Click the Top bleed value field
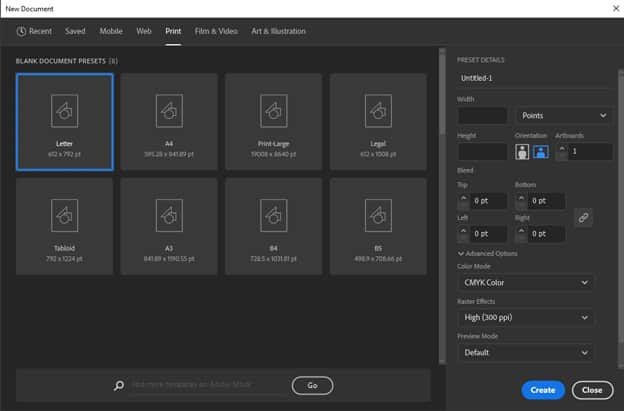 point(489,201)
